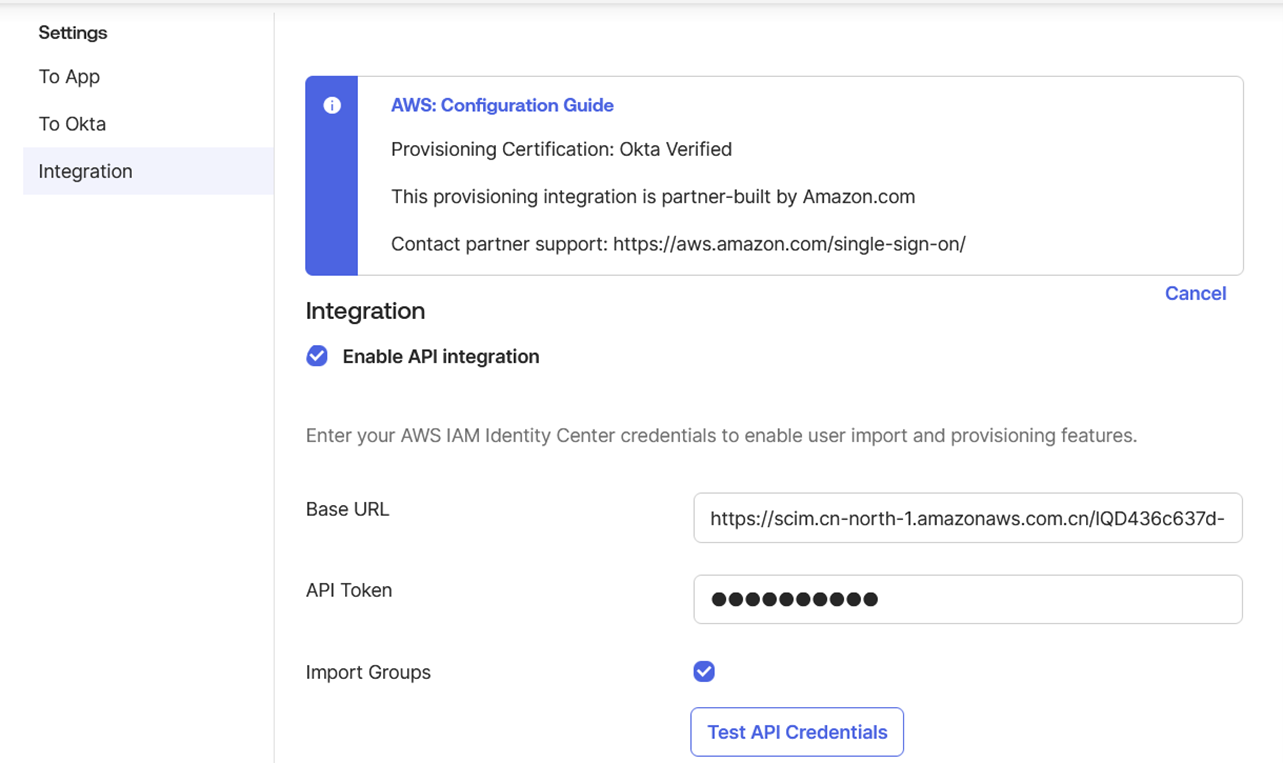Click Cancel to discard integration edits
Screen dimensions: 1283x763
coord(1195,293)
